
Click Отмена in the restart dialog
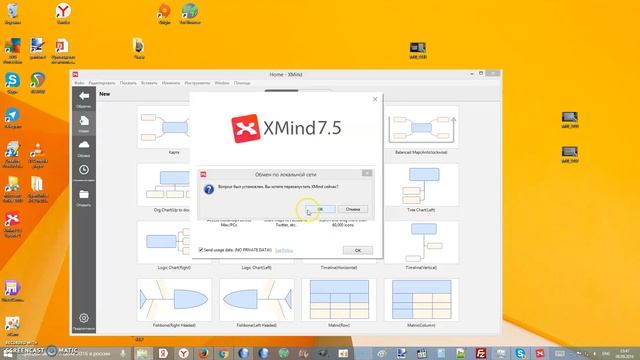(x=353, y=209)
